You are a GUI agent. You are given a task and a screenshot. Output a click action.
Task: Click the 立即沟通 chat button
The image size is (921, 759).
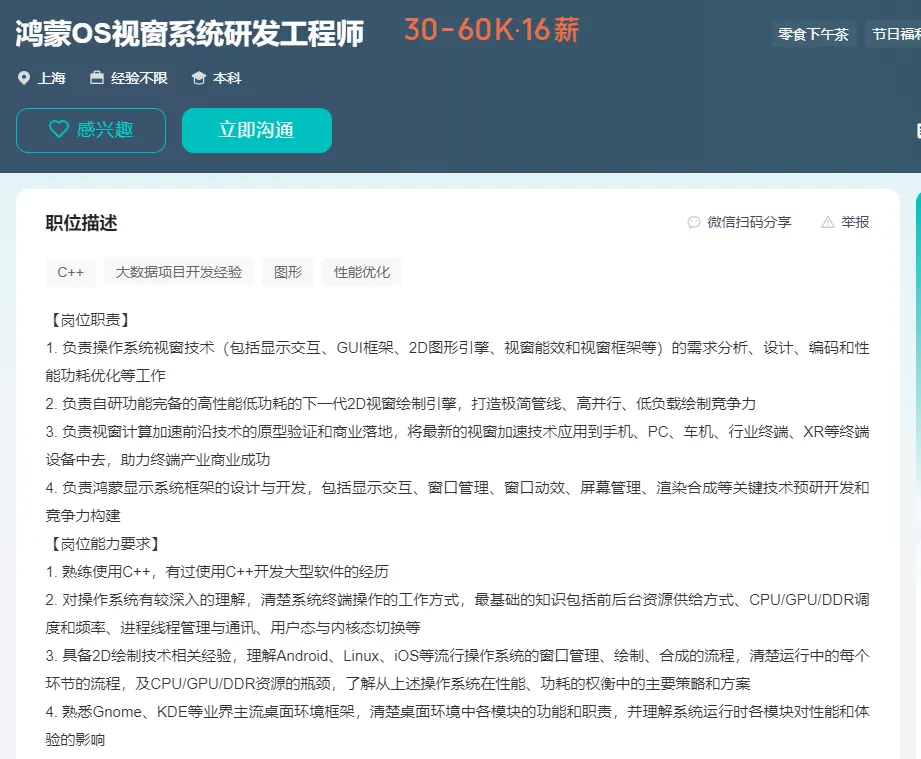[x=257, y=130]
